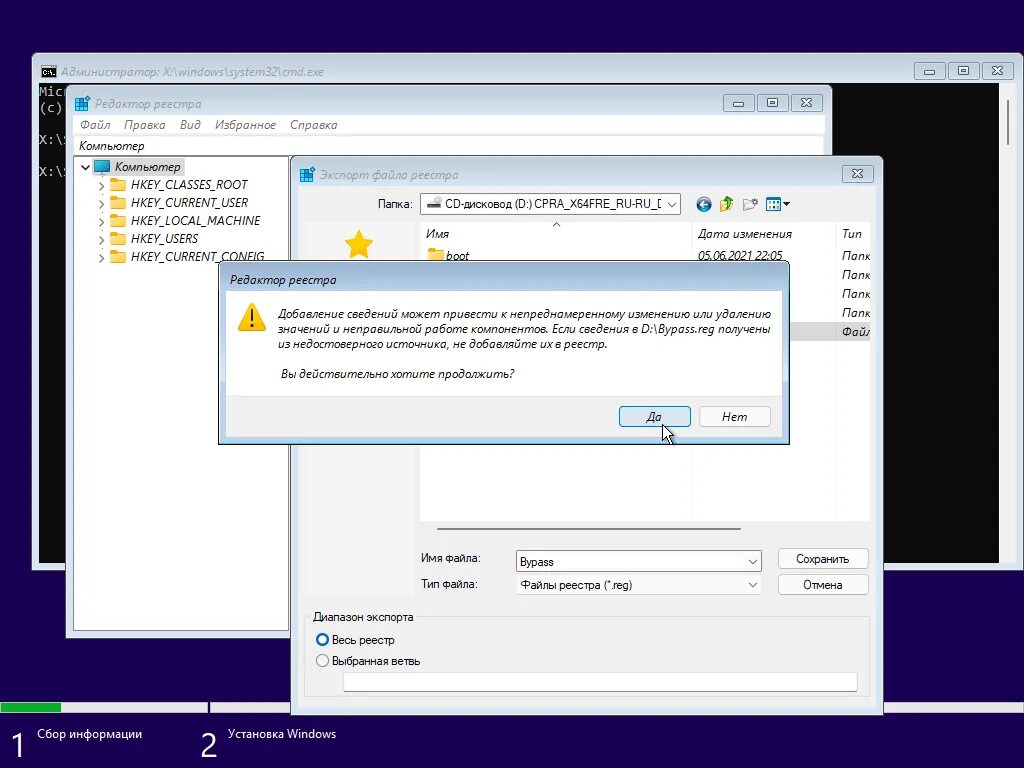Screen dimensions: 1024x768
Task: Click the green setup progress bar
Action: [x=31, y=707]
